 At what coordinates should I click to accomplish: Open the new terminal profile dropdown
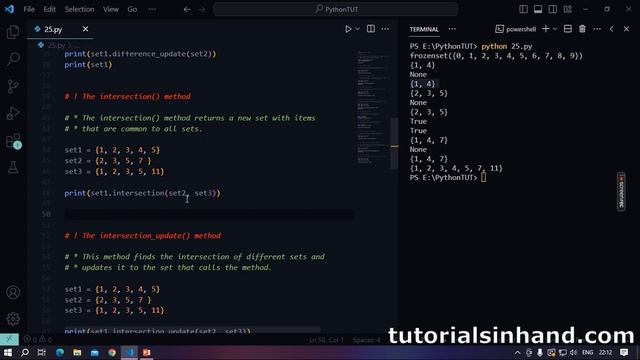coord(555,29)
